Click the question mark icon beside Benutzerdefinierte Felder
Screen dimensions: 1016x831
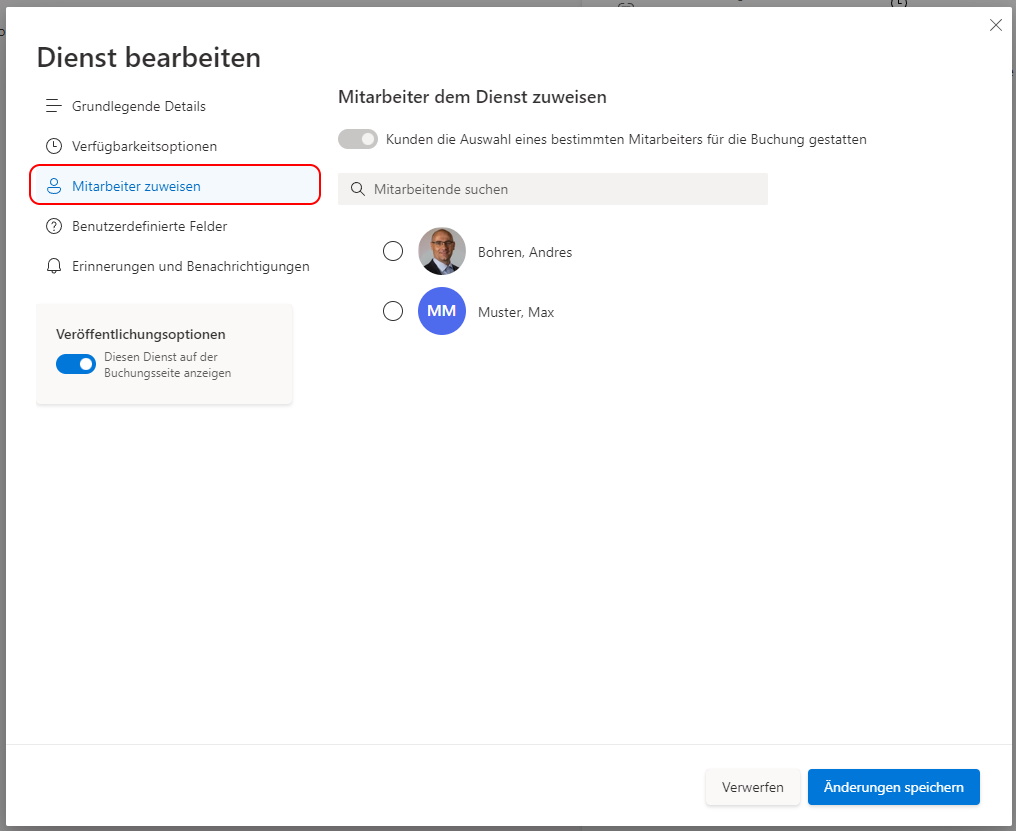click(x=54, y=226)
